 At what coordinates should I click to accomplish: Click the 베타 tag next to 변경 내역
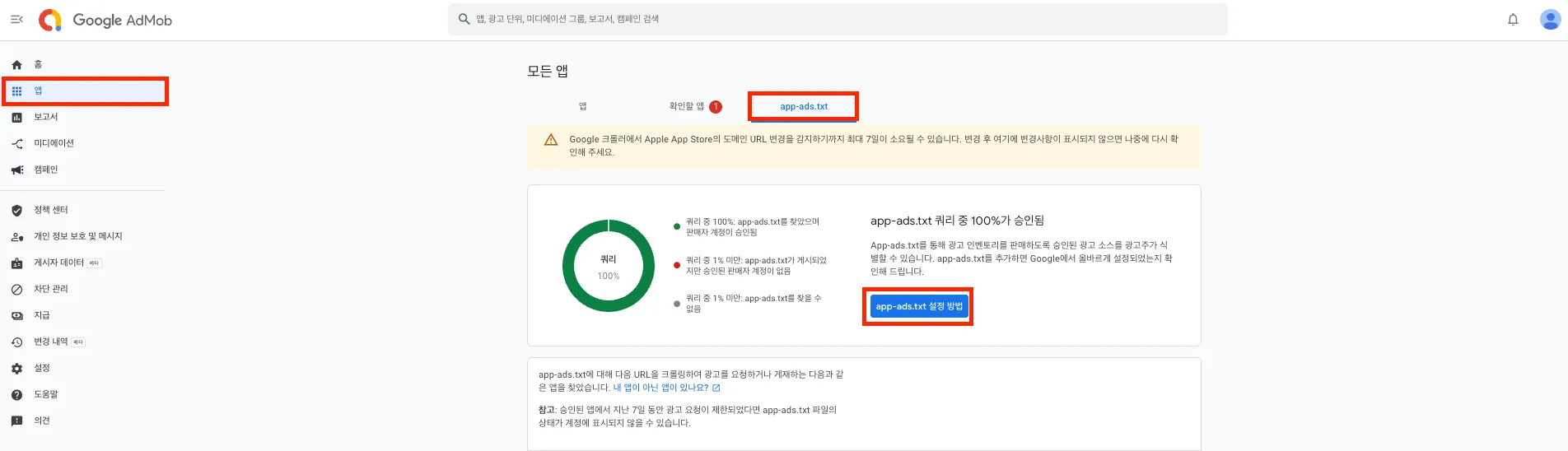coord(78,342)
